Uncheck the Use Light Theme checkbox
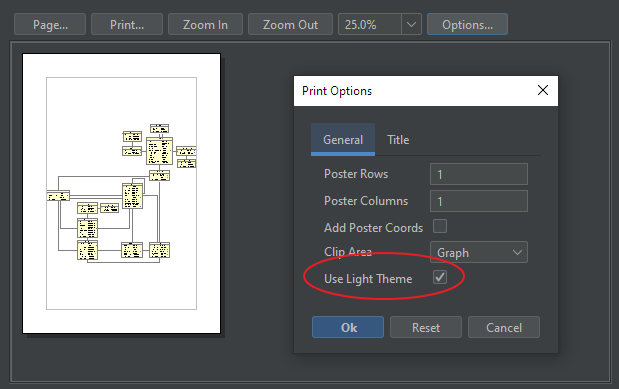Viewport: 619px width, 389px height. pyautogui.click(x=440, y=277)
